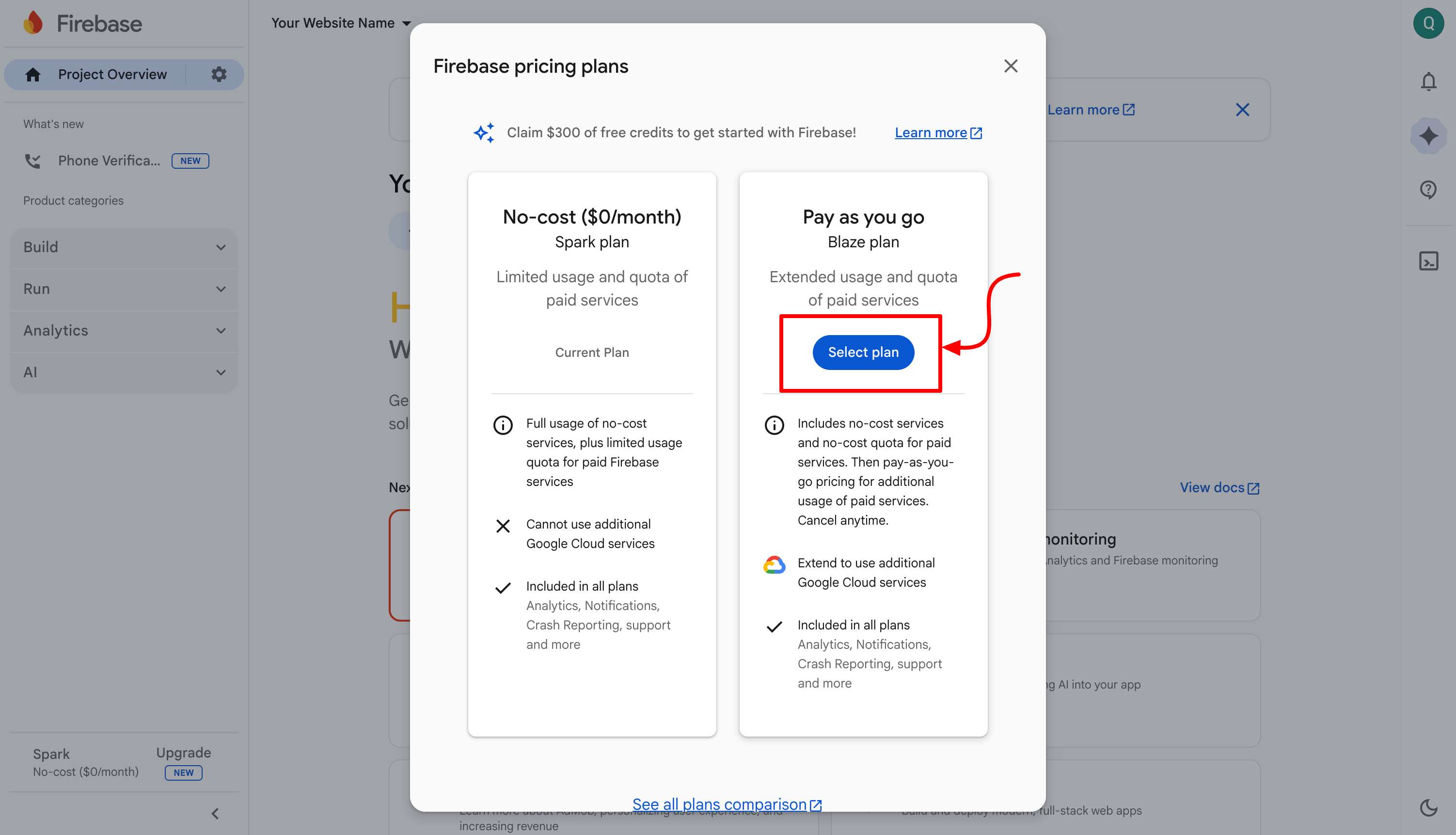Viewport: 1456px width, 835px height.
Task: Open the Cloud Shell terminal icon
Action: point(1428,261)
